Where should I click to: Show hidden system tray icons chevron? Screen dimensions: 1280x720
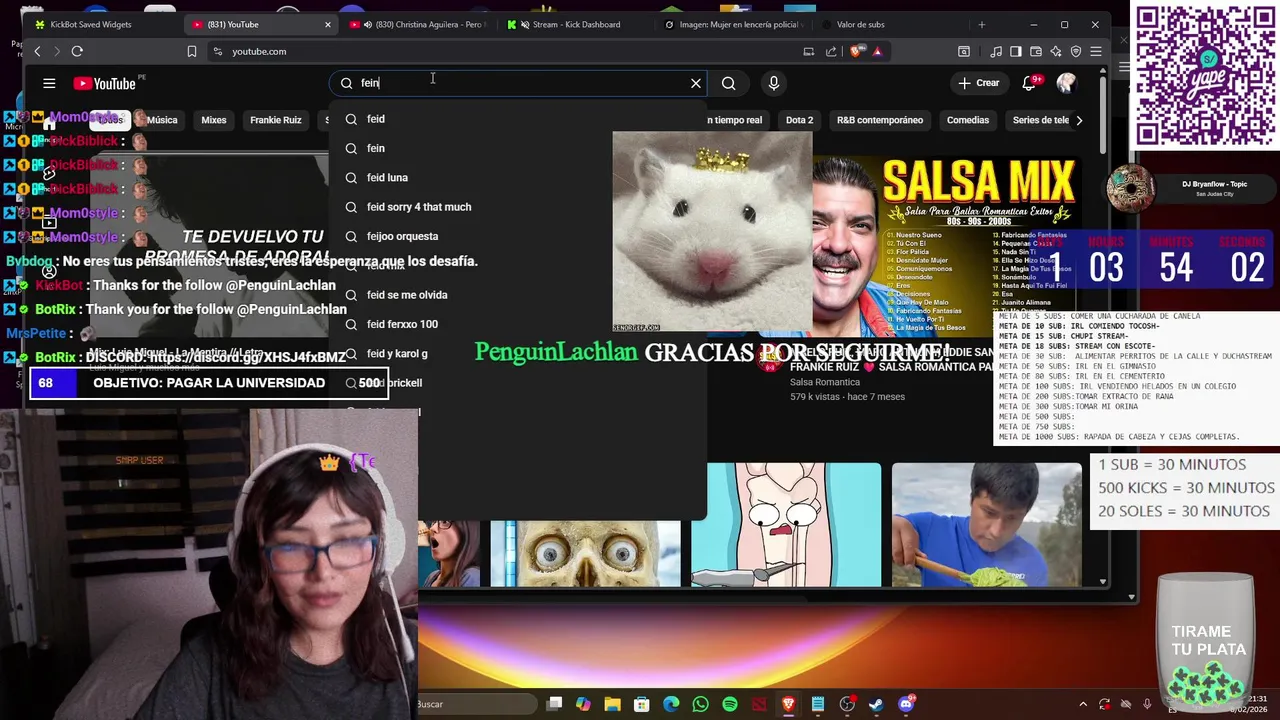coord(1083,704)
